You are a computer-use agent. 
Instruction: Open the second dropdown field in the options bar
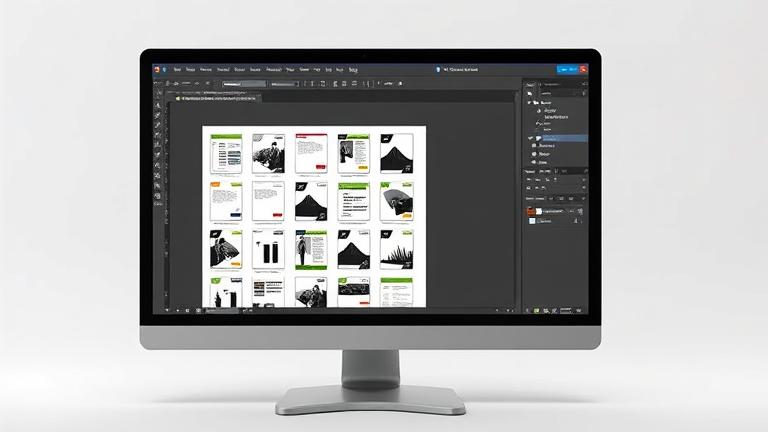285,84
